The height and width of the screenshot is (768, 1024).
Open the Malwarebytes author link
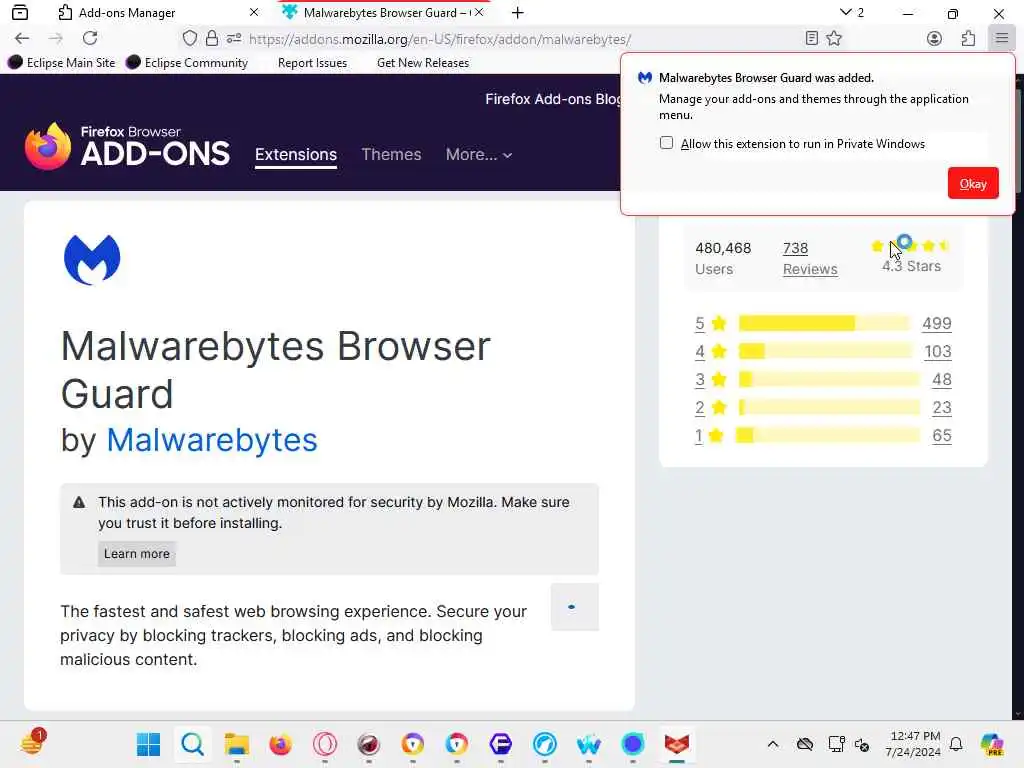coord(212,440)
